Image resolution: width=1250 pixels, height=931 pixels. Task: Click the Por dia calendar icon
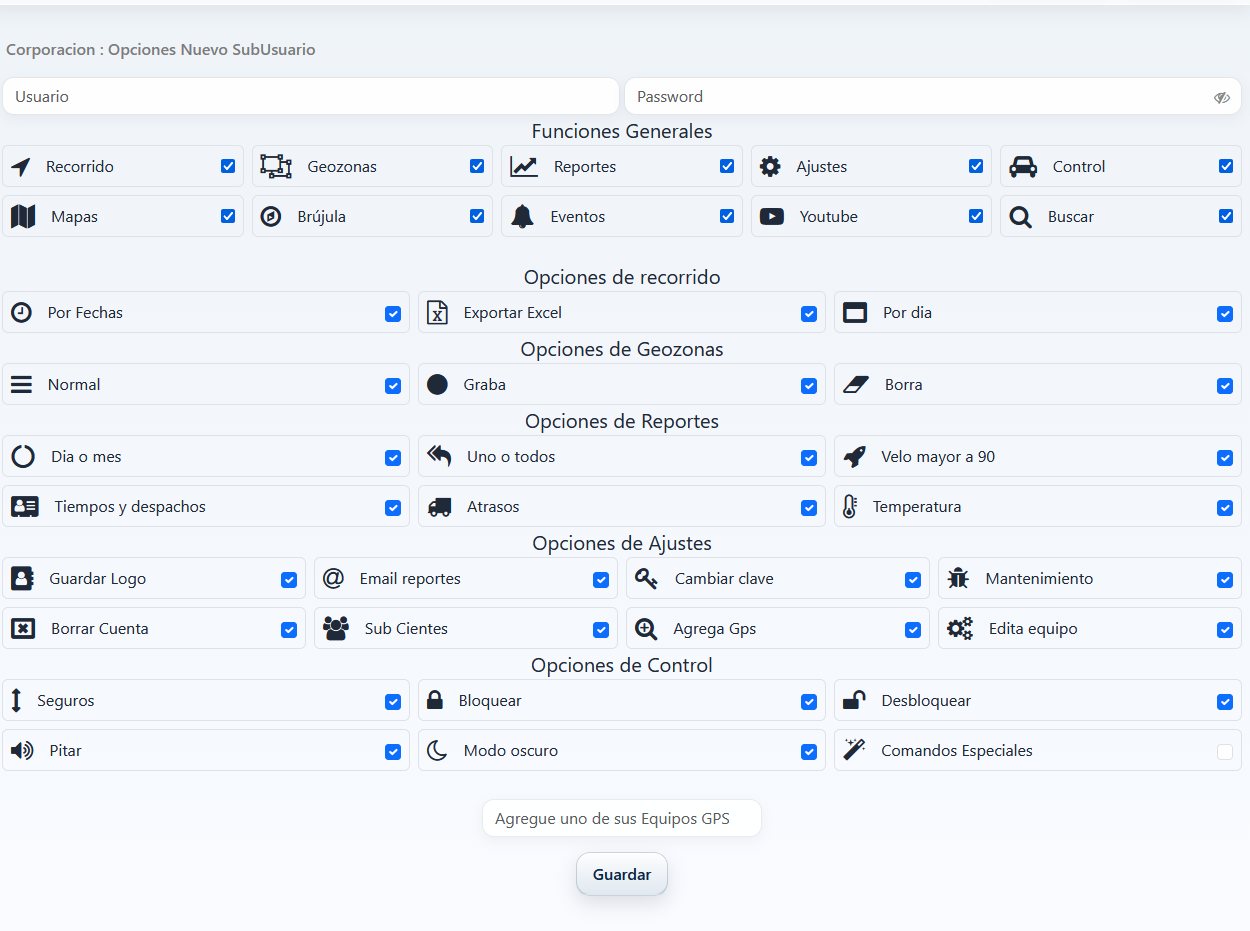(855, 313)
